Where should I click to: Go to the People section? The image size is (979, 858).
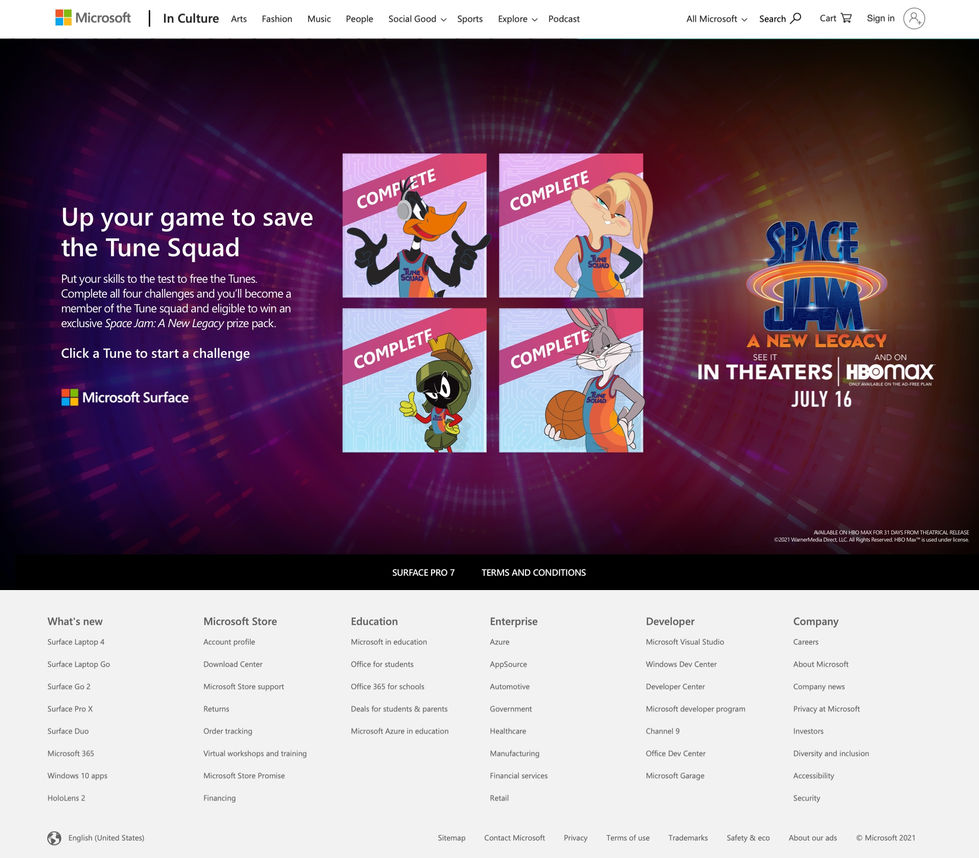point(360,19)
